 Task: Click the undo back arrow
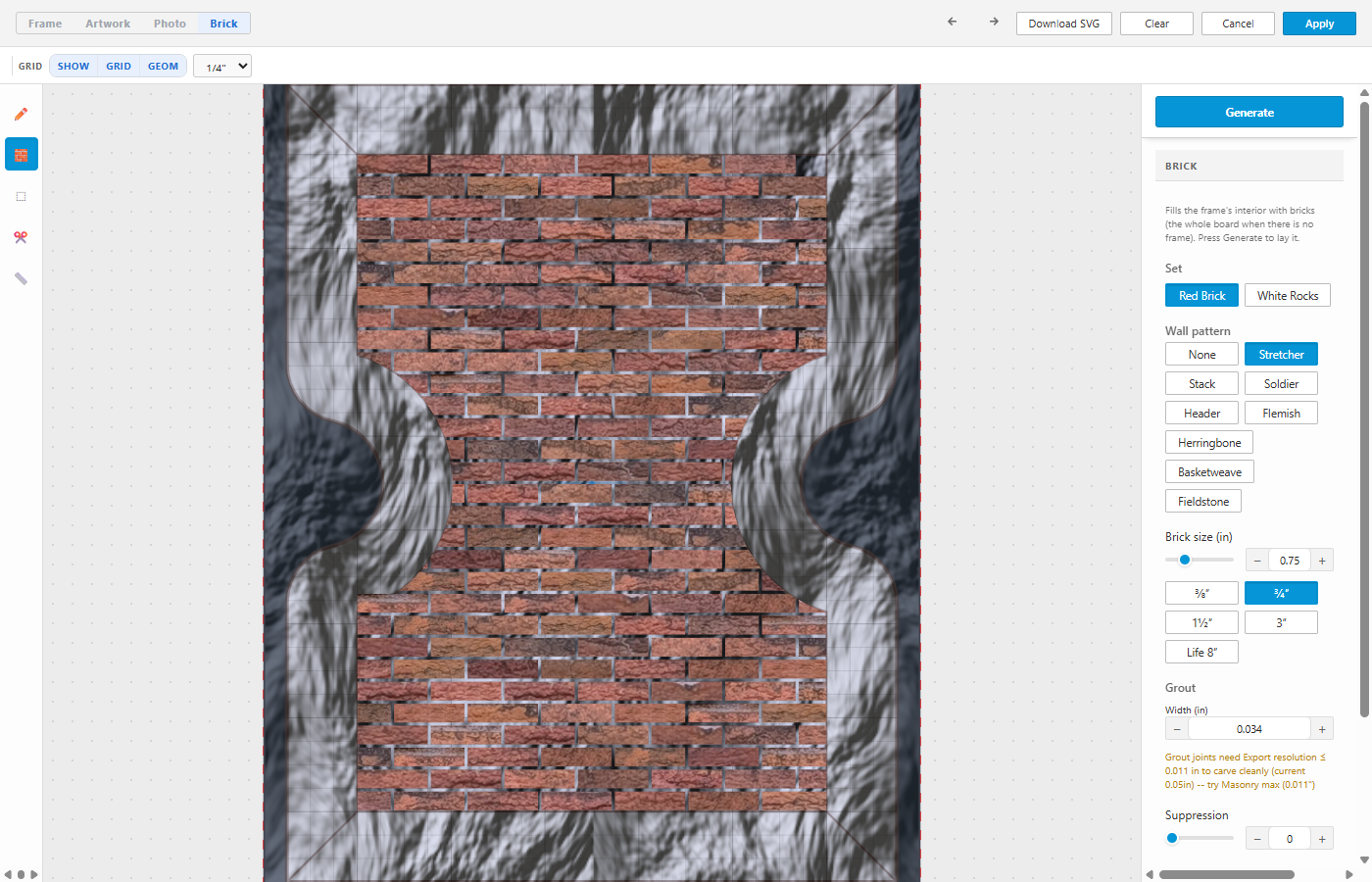click(x=952, y=22)
